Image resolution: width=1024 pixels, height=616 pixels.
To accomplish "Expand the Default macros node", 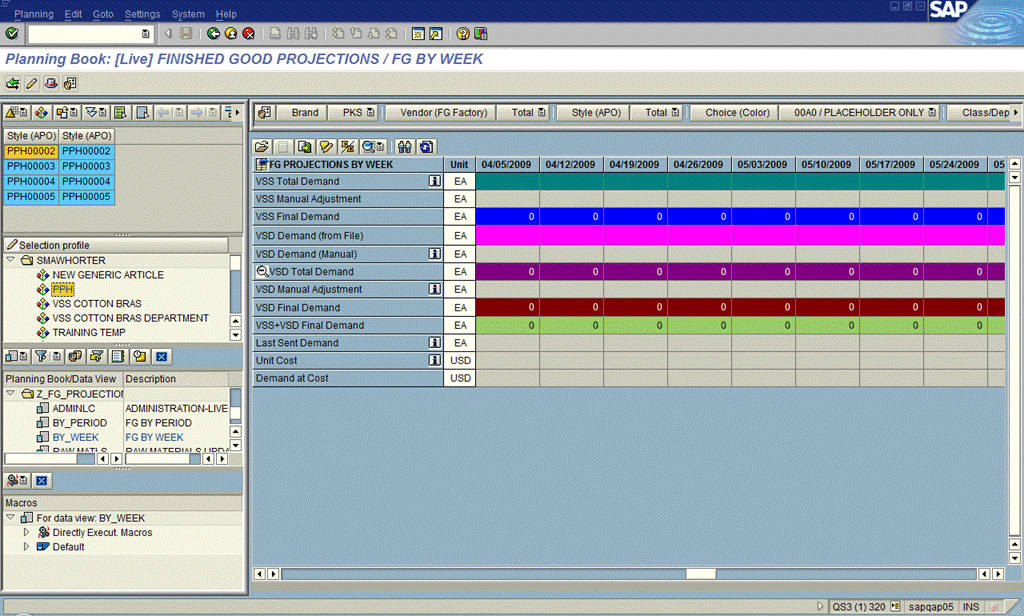I will tap(26, 547).
